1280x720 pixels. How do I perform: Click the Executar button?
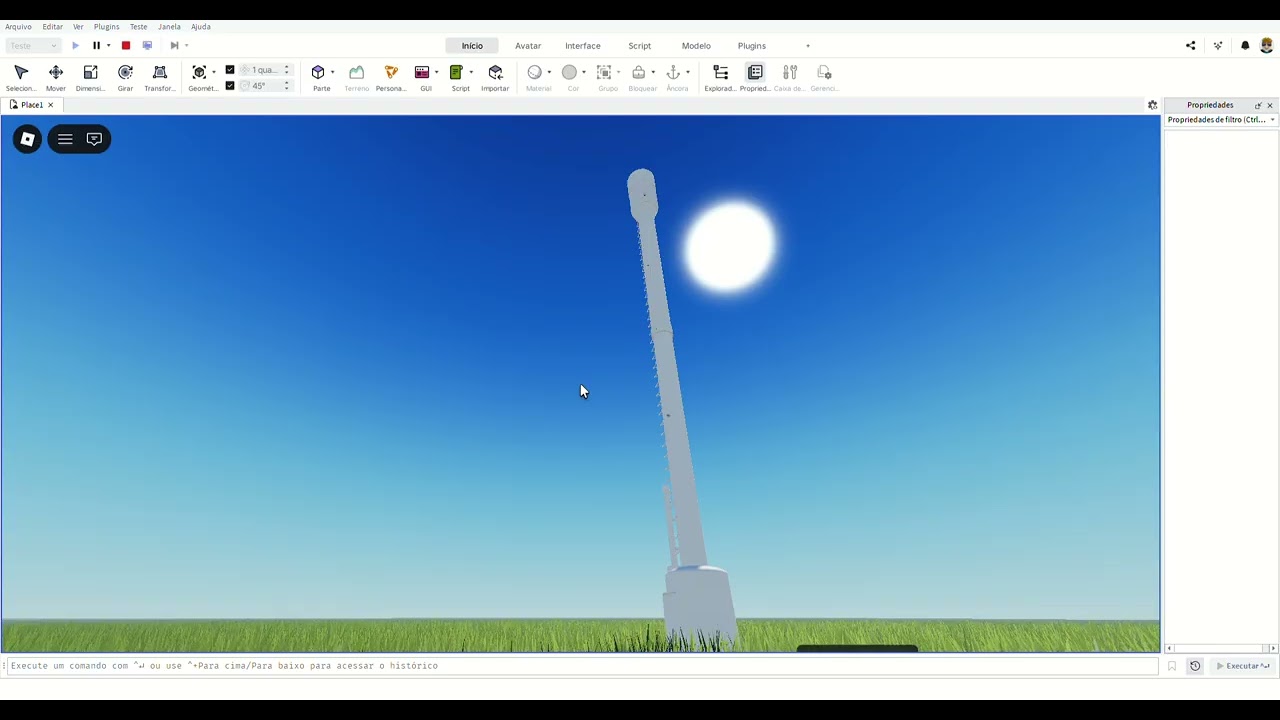tap(1243, 666)
